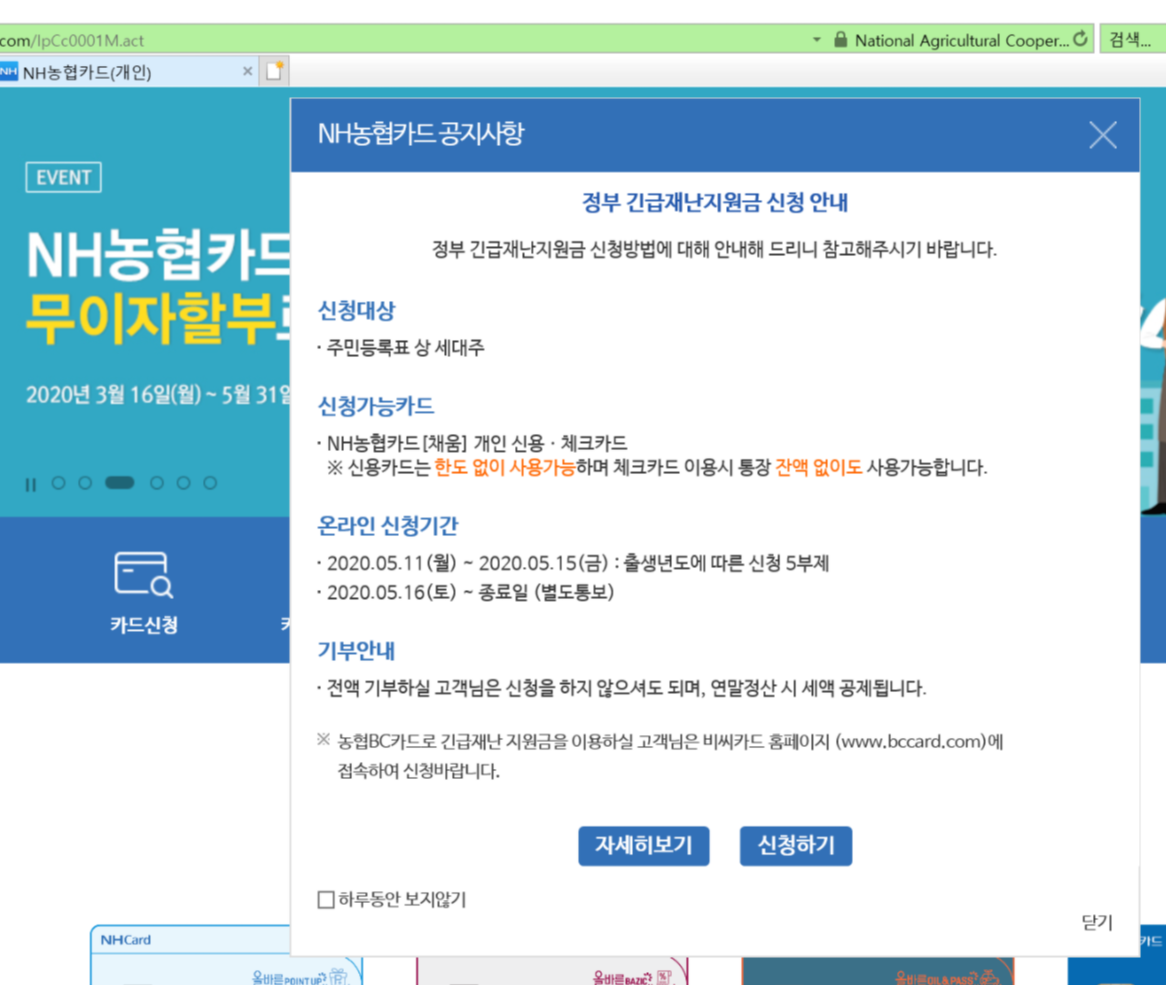The height and width of the screenshot is (985, 1166).
Task: Click the URL address bar text
Action: coord(72,40)
